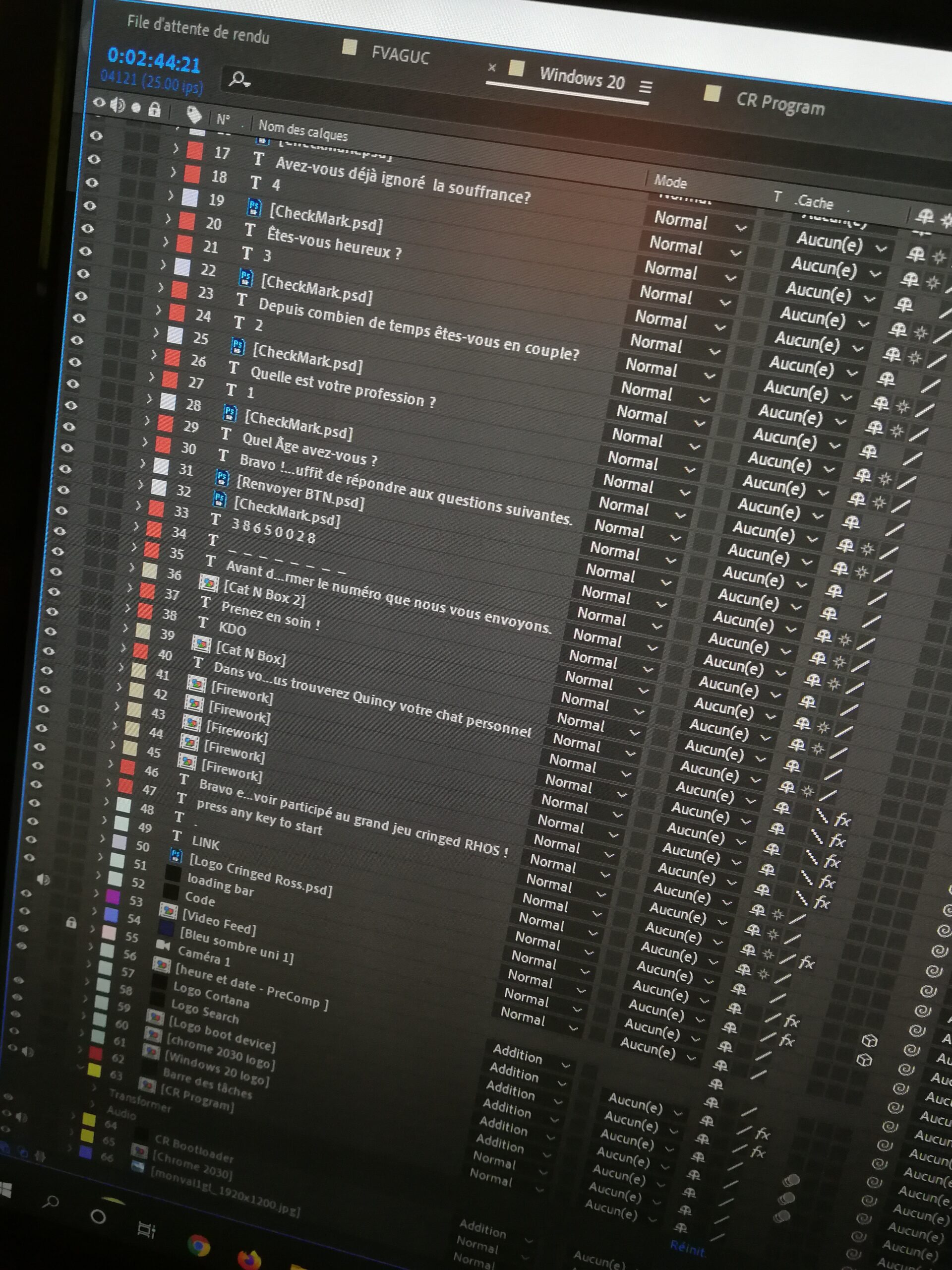Click the audio speaker column header icon
The height and width of the screenshot is (1270, 952).
click(118, 105)
